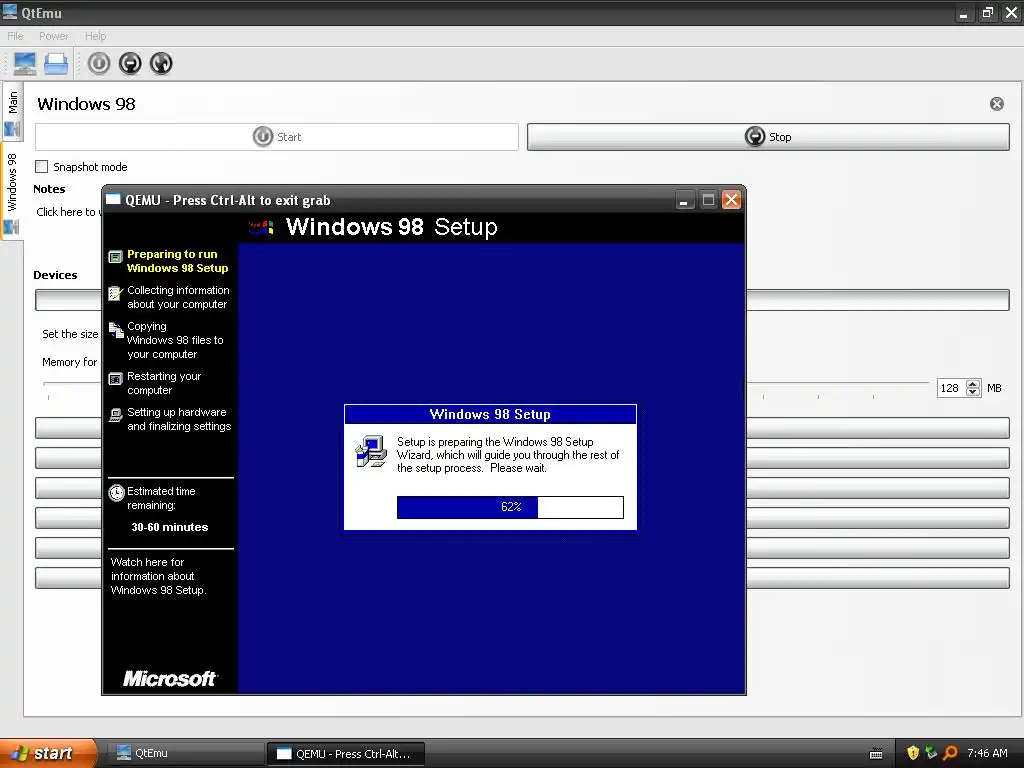The height and width of the screenshot is (768, 1024).
Task: Click the QtEmu title bar application icon
Action: 10,12
